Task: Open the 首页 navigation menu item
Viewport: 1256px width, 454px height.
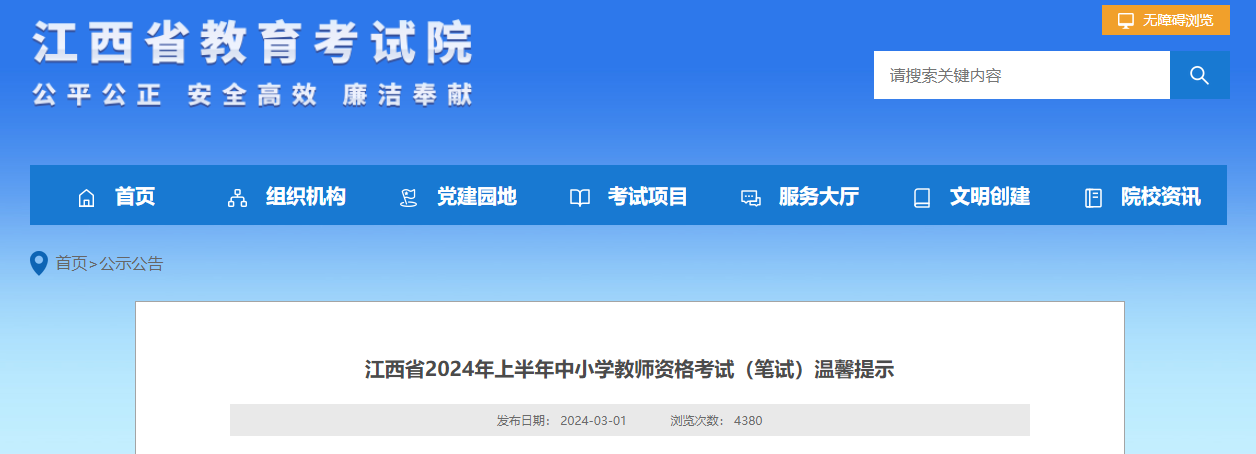Action: 135,197
